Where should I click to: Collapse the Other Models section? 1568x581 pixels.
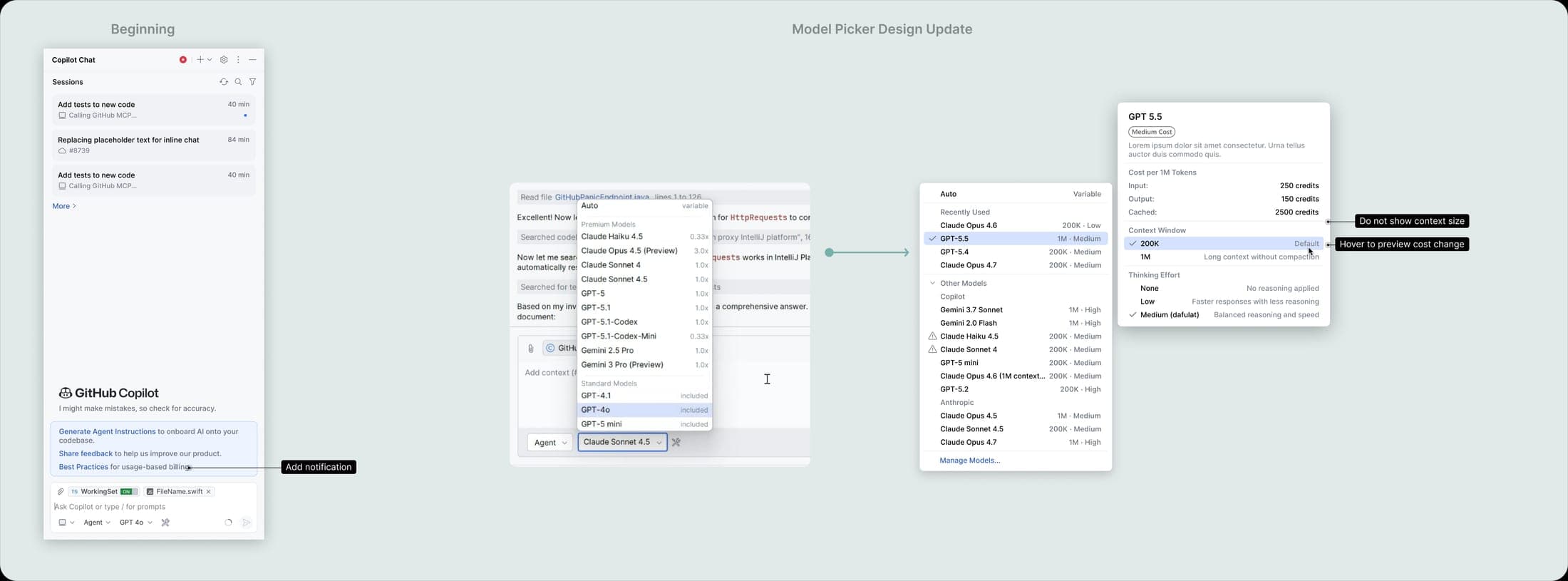coord(932,283)
